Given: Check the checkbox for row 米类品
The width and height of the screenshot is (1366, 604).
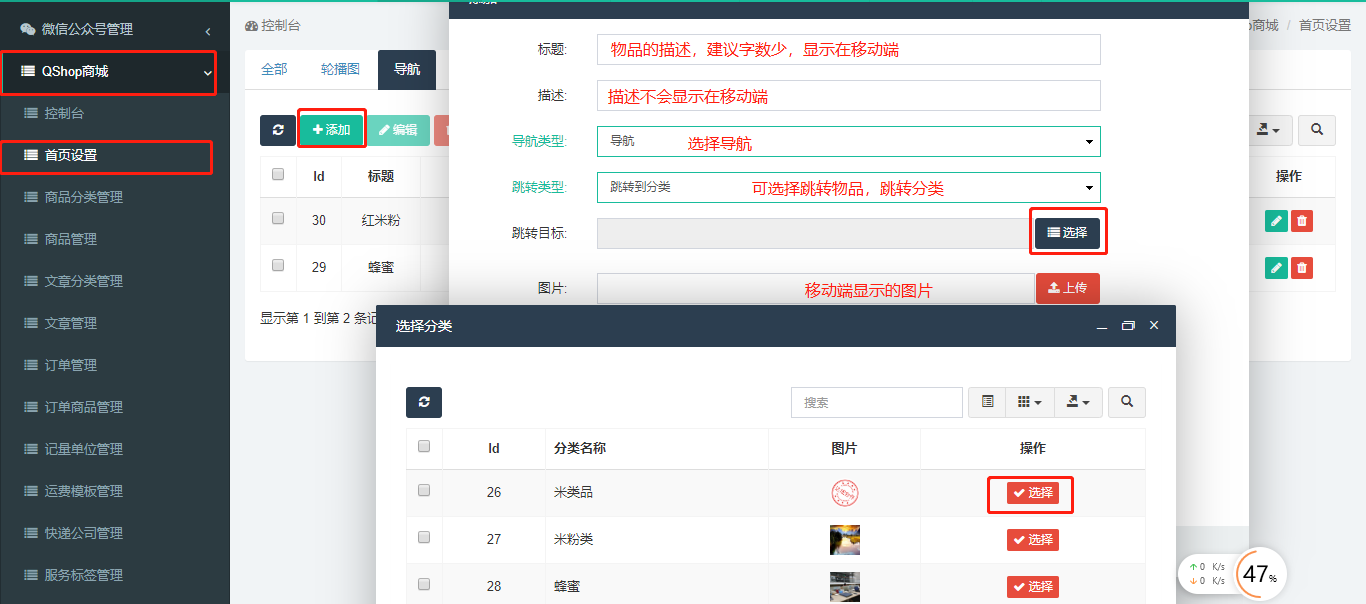Looking at the screenshot, I should click(x=424, y=491).
